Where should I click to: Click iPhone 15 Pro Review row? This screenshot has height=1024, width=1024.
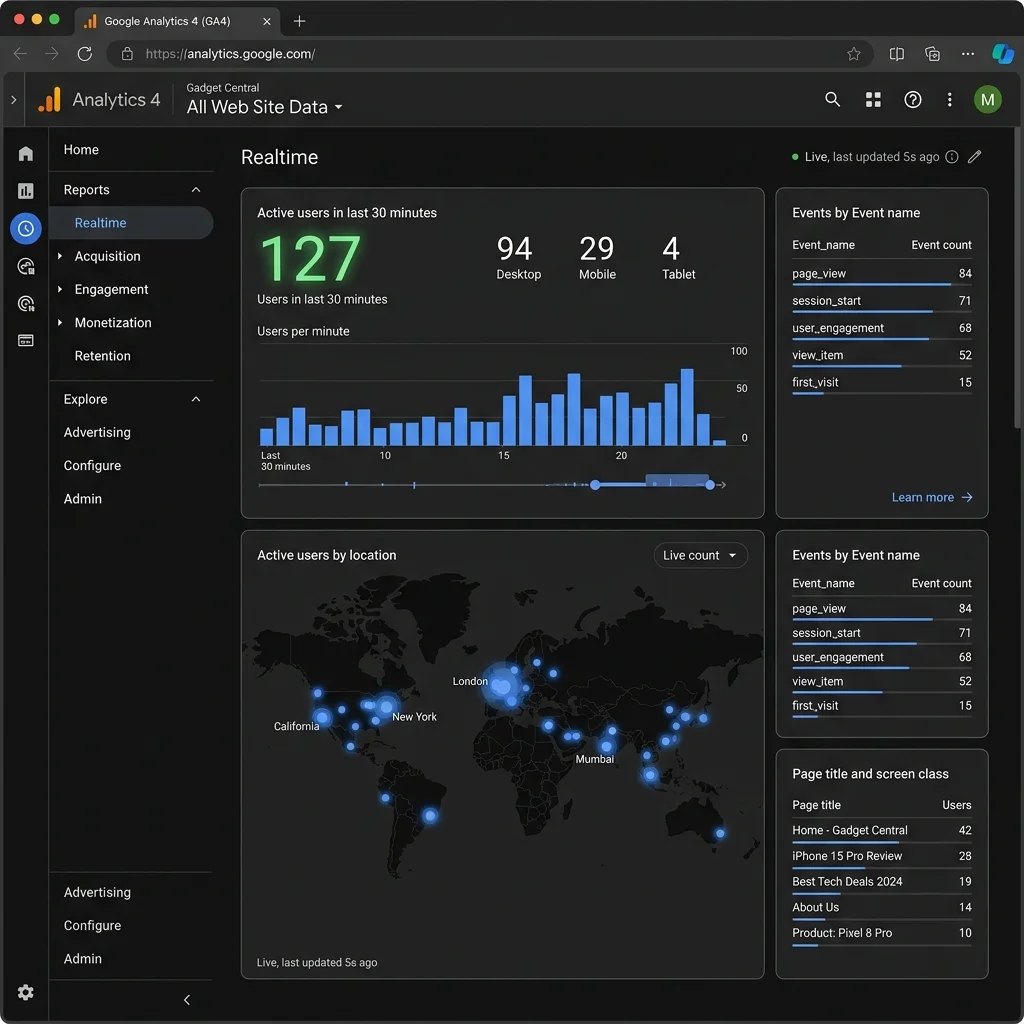[x=882, y=857]
